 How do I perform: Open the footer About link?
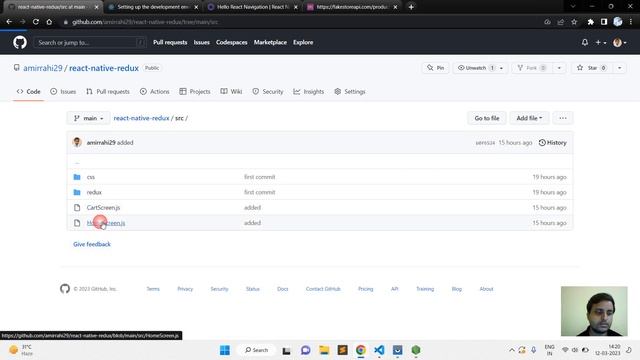pos(486,289)
